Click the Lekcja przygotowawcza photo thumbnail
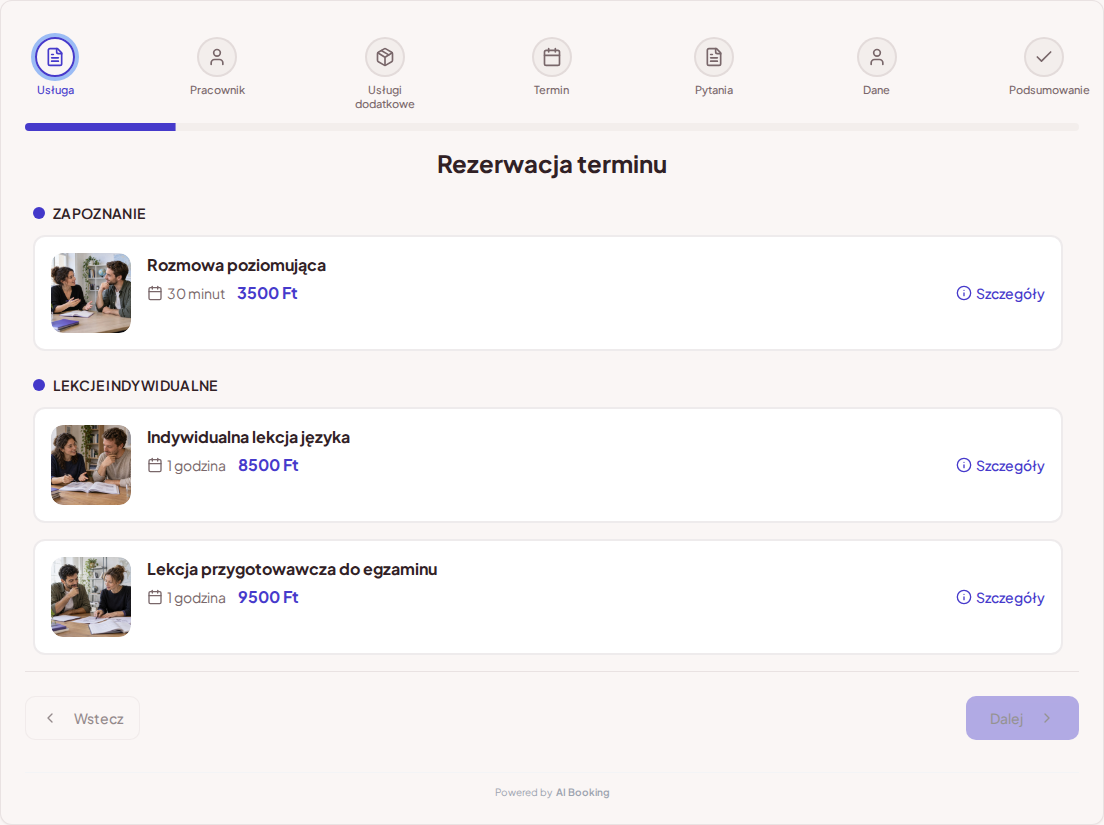This screenshot has width=1104, height=825. (91, 597)
